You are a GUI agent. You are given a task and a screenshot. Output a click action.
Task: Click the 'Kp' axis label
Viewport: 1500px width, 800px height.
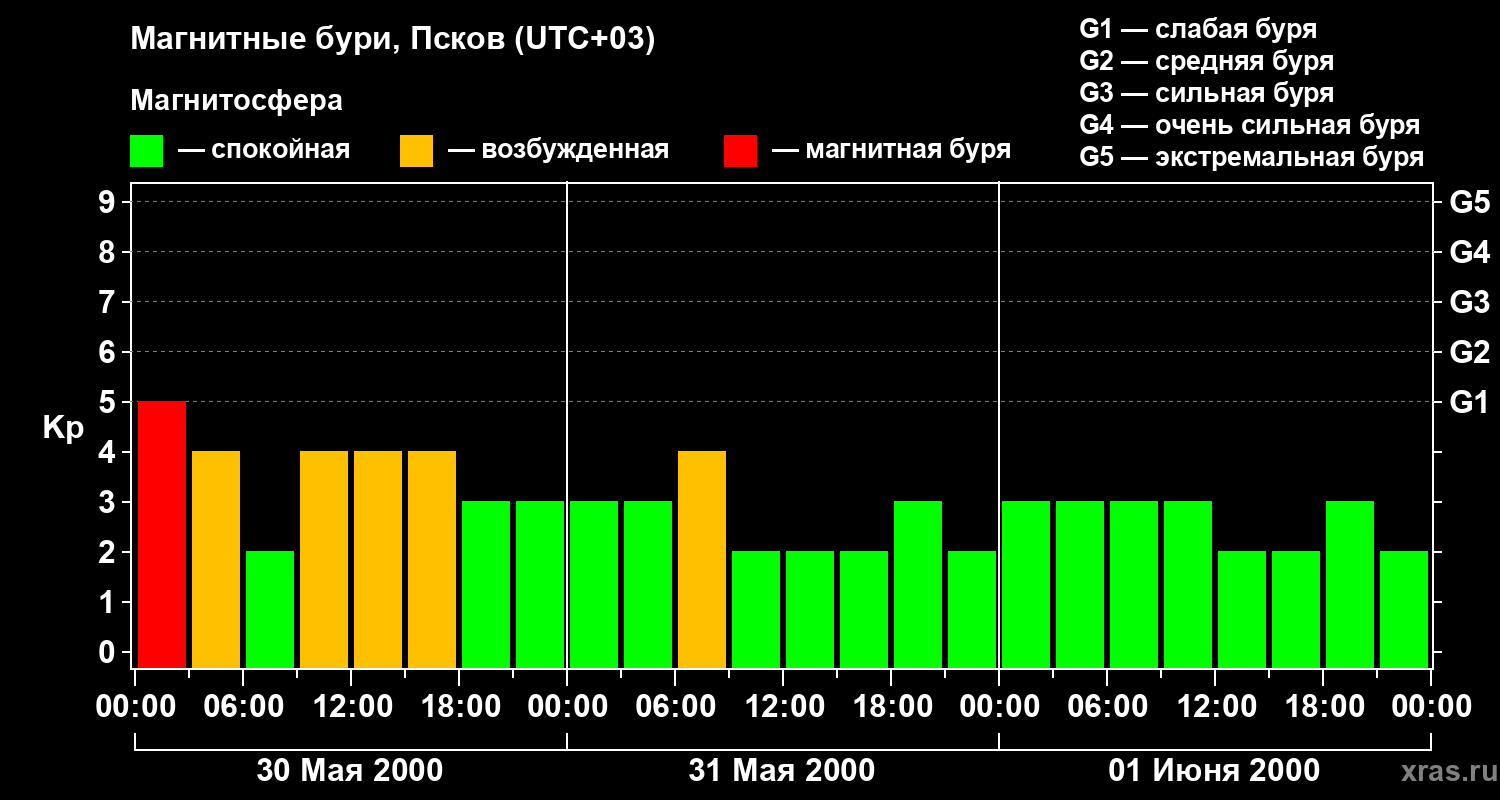coord(64,428)
